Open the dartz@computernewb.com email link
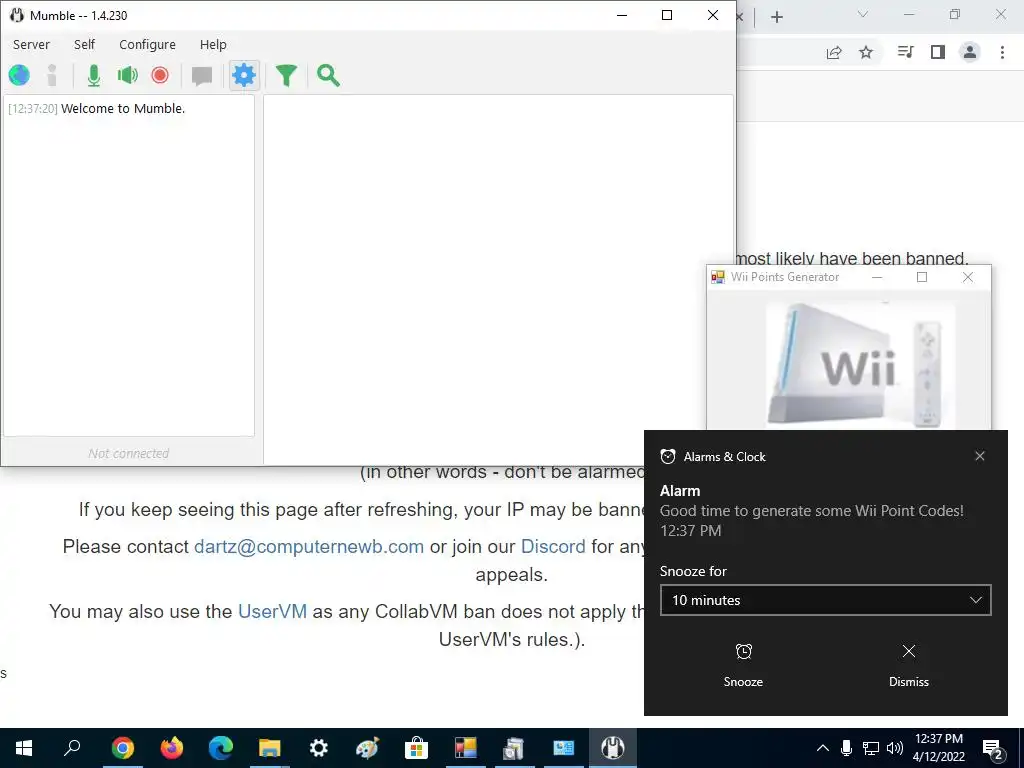Image resolution: width=1024 pixels, height=768 pixels. (309, 547)
